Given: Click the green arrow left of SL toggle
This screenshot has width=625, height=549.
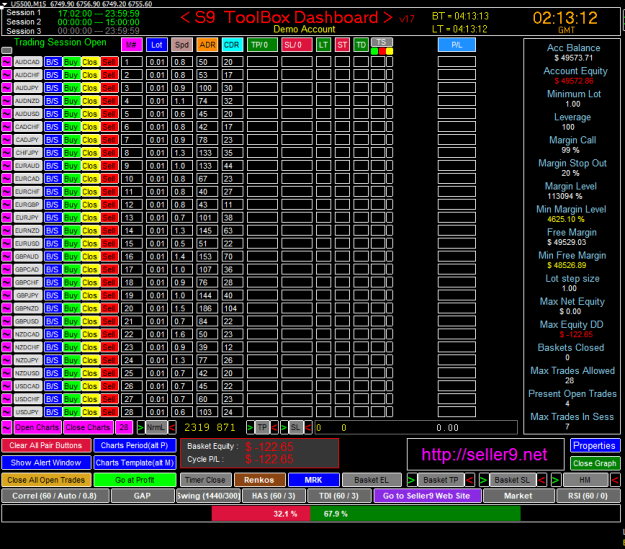Looking at the screenshot, I should 284,427.
